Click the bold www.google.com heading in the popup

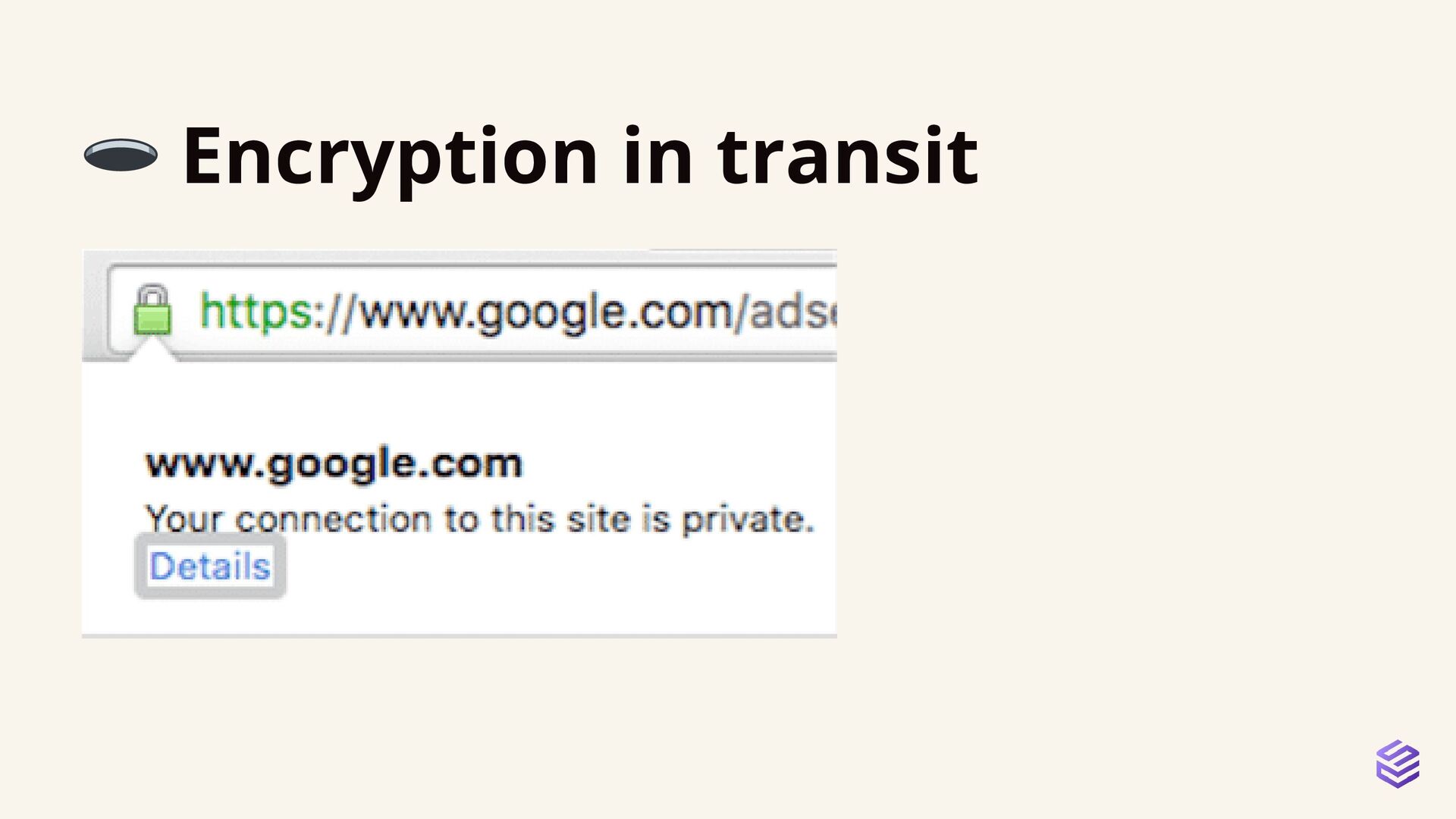[x=334, y=463]
